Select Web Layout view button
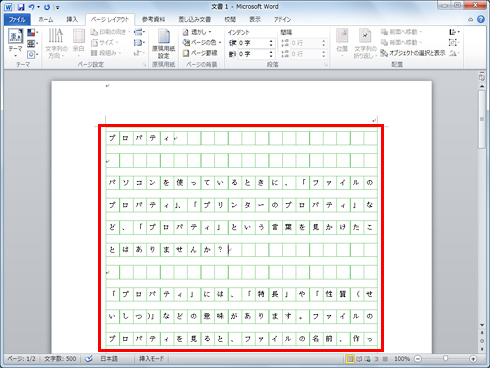Viewport: 490px width, 368px height. tap(367, 359)
